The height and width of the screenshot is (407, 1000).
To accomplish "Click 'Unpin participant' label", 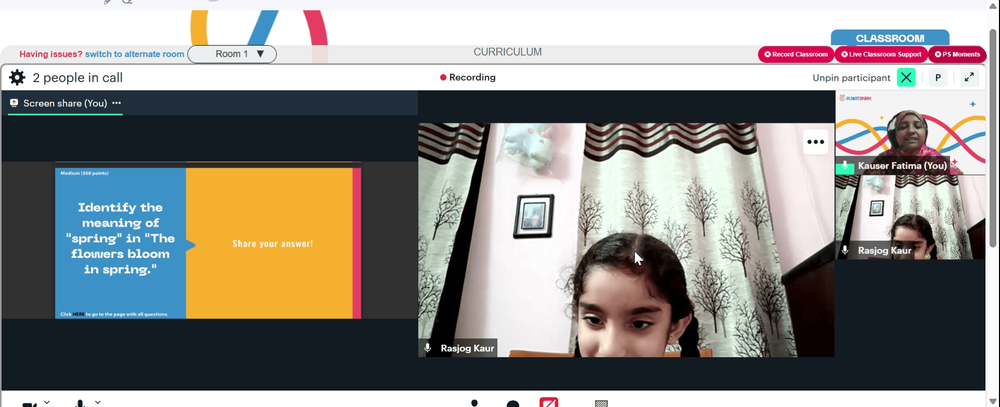I will pos(851,78).
